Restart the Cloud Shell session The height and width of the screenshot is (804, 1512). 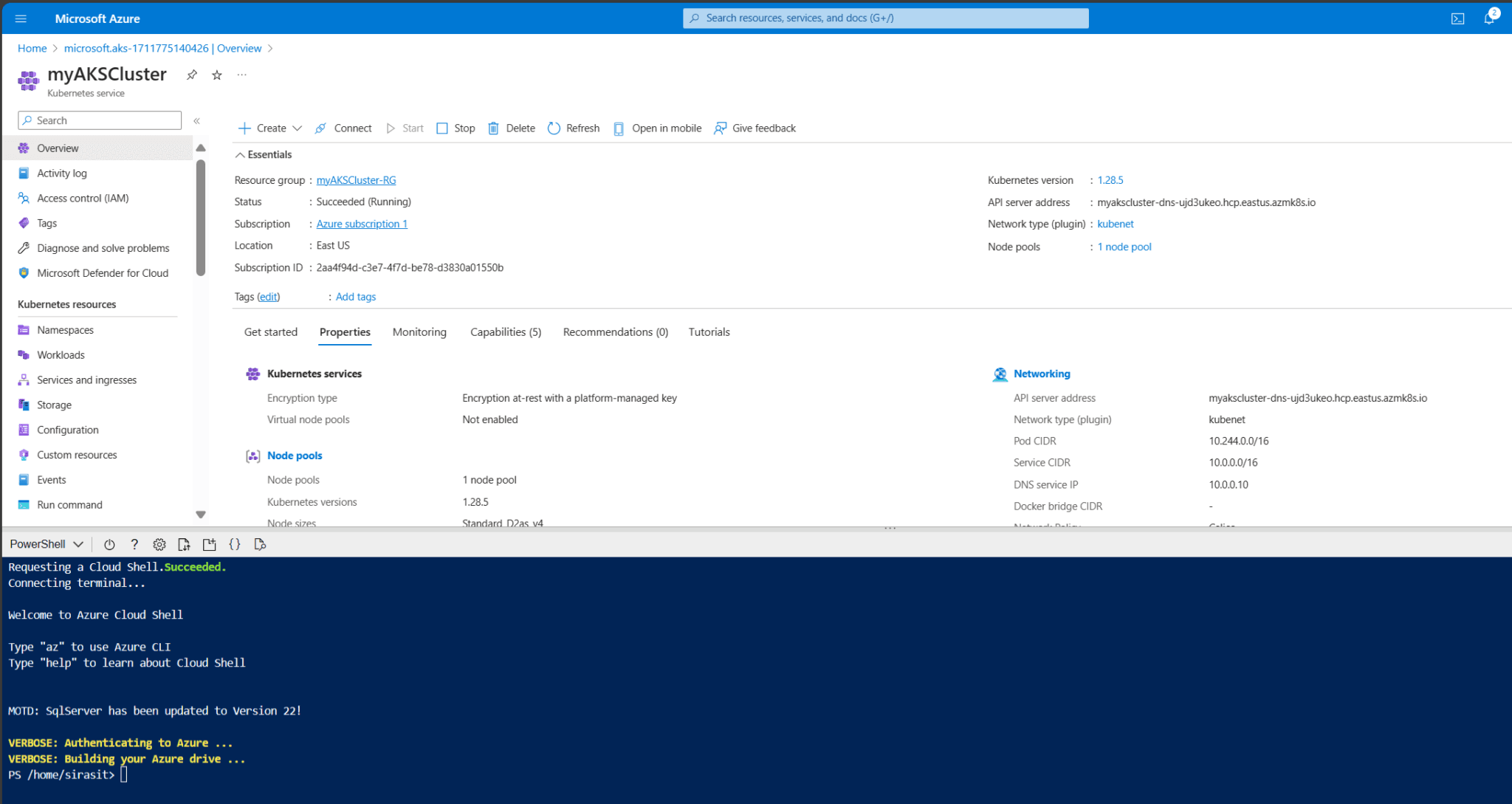click(x=109, y=544)
